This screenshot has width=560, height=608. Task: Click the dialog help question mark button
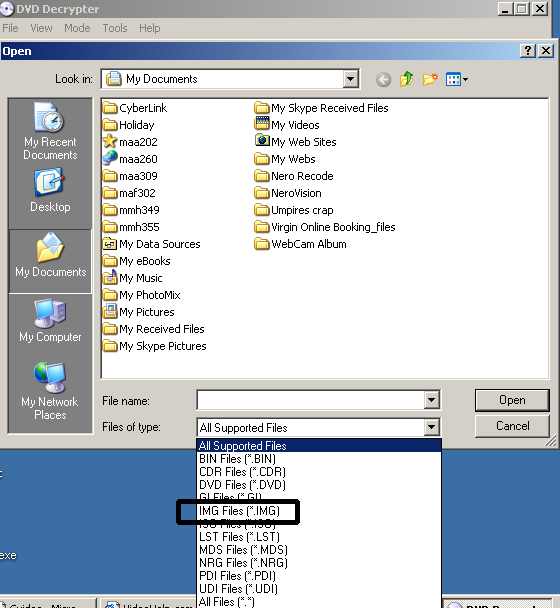527,50
